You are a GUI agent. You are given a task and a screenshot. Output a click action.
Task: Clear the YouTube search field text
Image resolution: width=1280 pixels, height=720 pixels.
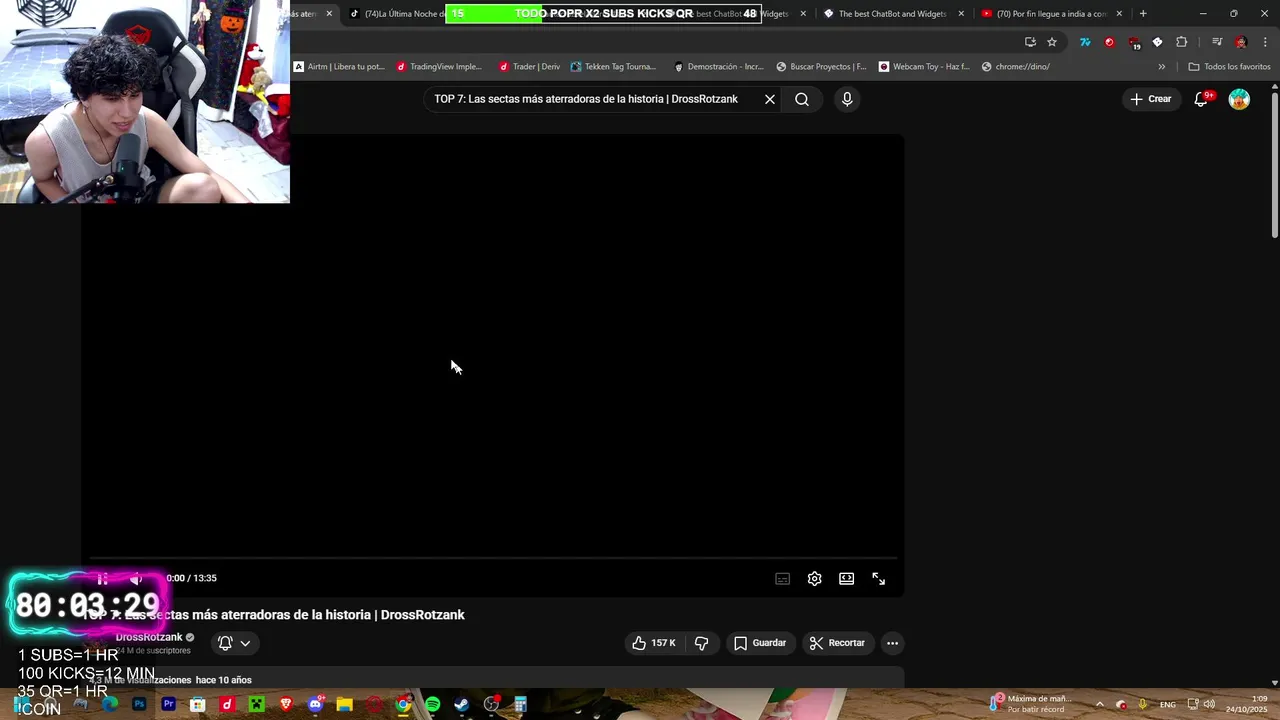pos(770,99)
